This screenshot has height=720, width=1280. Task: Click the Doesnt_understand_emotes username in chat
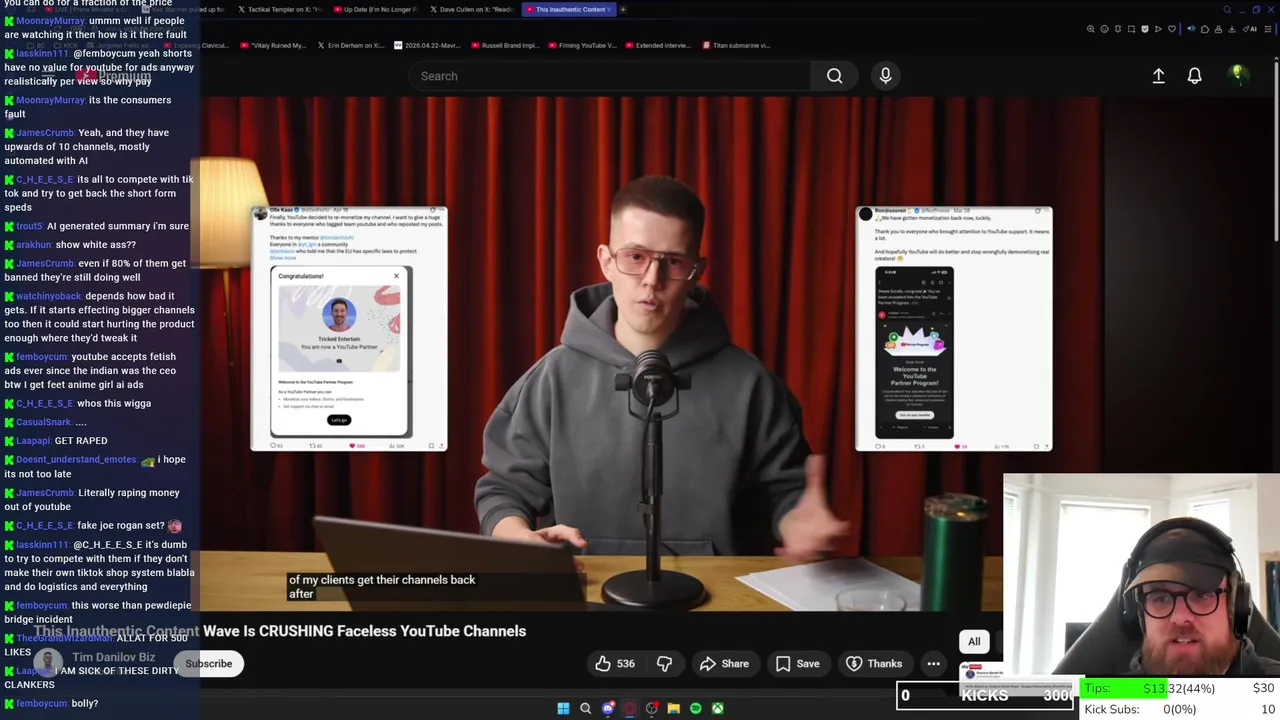tap(75, 459)
